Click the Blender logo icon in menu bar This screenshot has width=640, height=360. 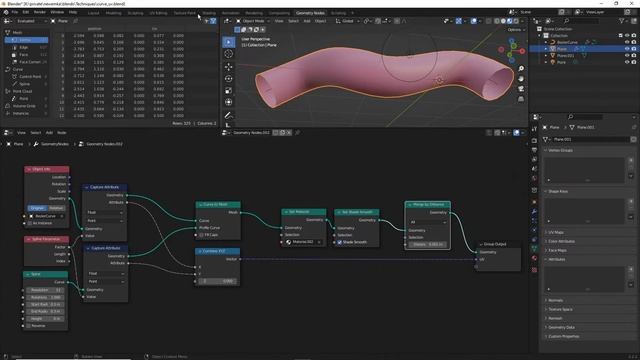point(6,12)
